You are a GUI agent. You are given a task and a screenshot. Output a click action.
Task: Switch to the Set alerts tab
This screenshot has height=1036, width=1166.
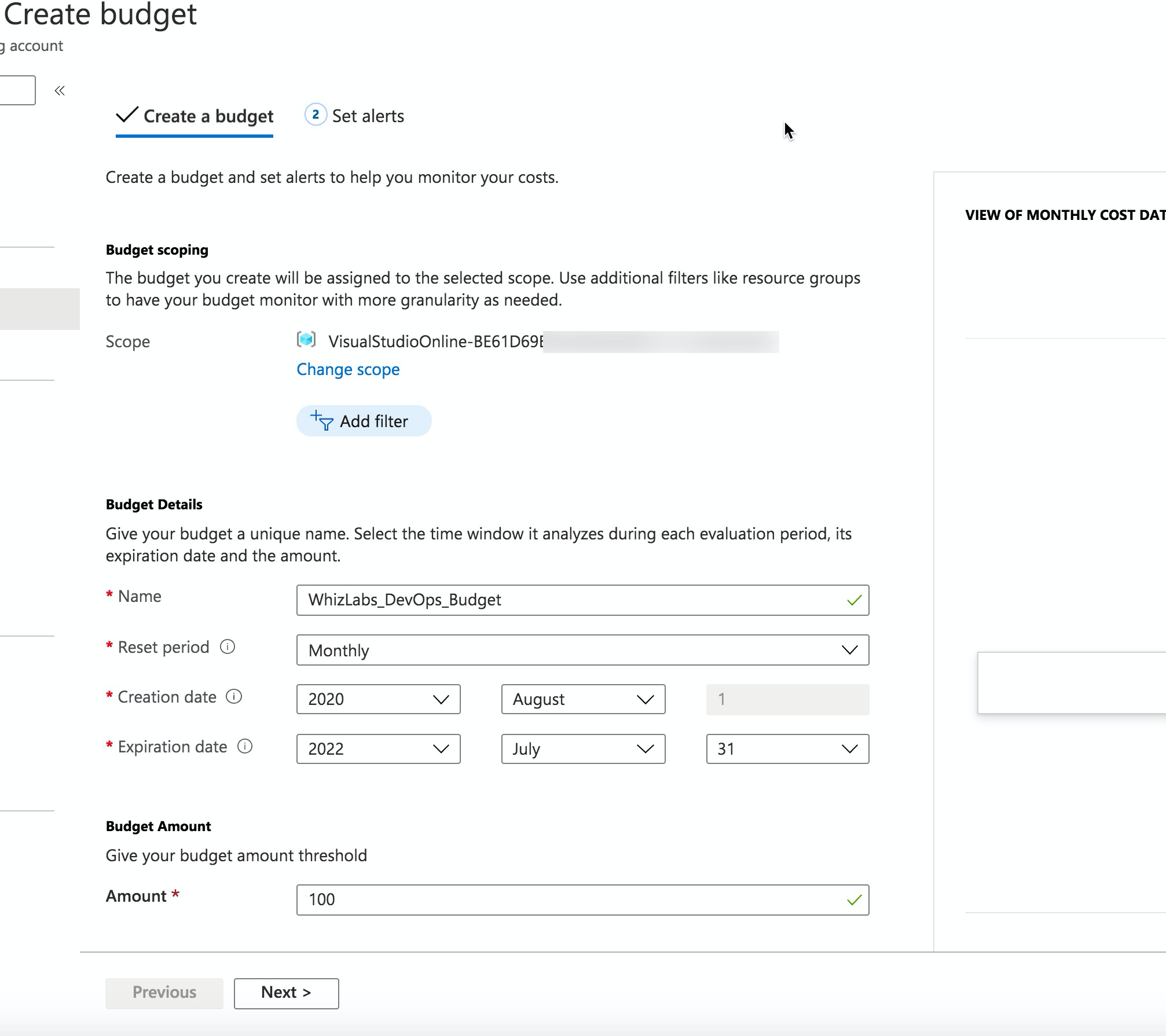354,116
